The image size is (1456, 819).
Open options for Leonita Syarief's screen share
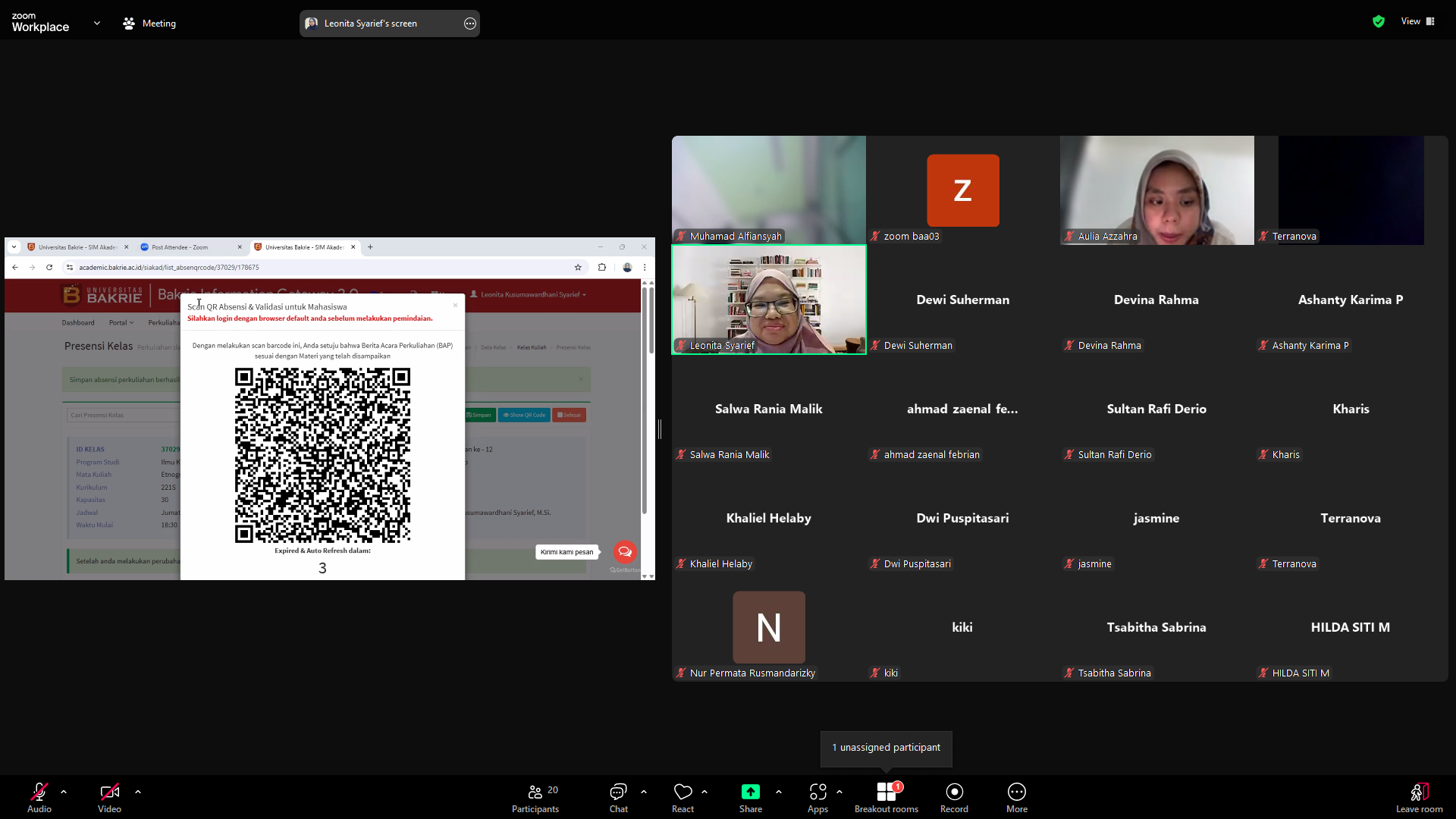(x=470, y=24)
